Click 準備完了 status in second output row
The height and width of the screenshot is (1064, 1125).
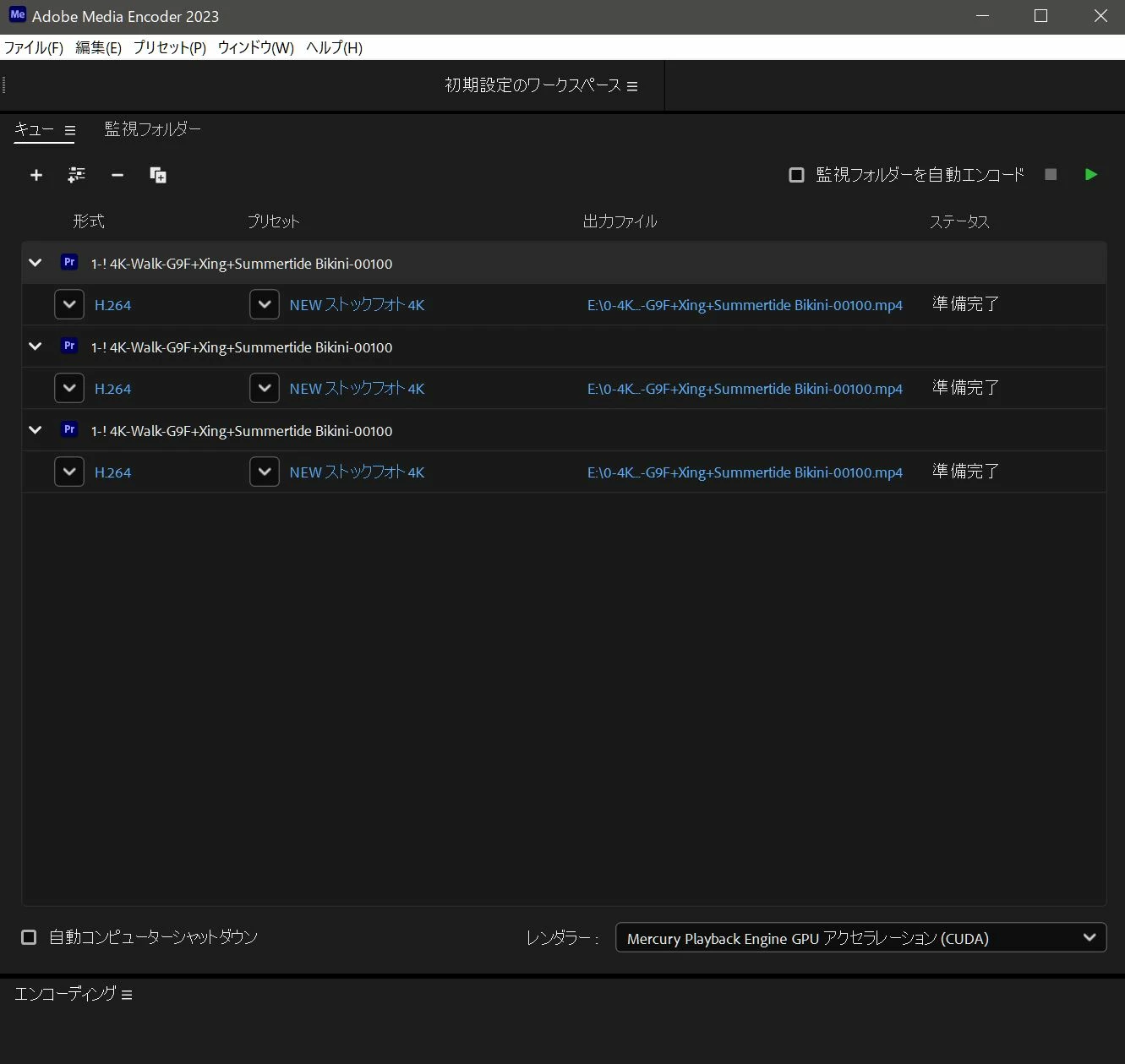(x=965, y=388)
